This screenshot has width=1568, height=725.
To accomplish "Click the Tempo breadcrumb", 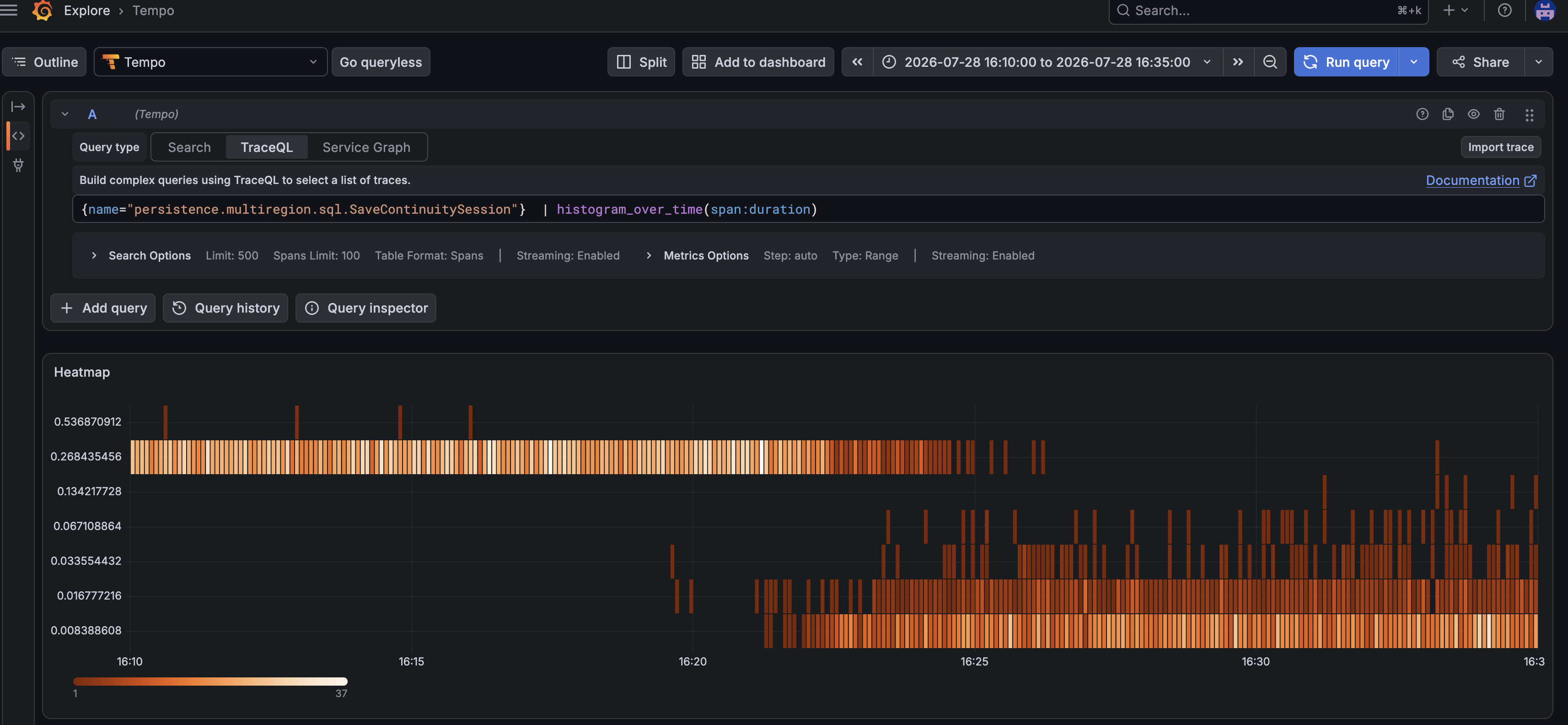I will pos(153,11).
